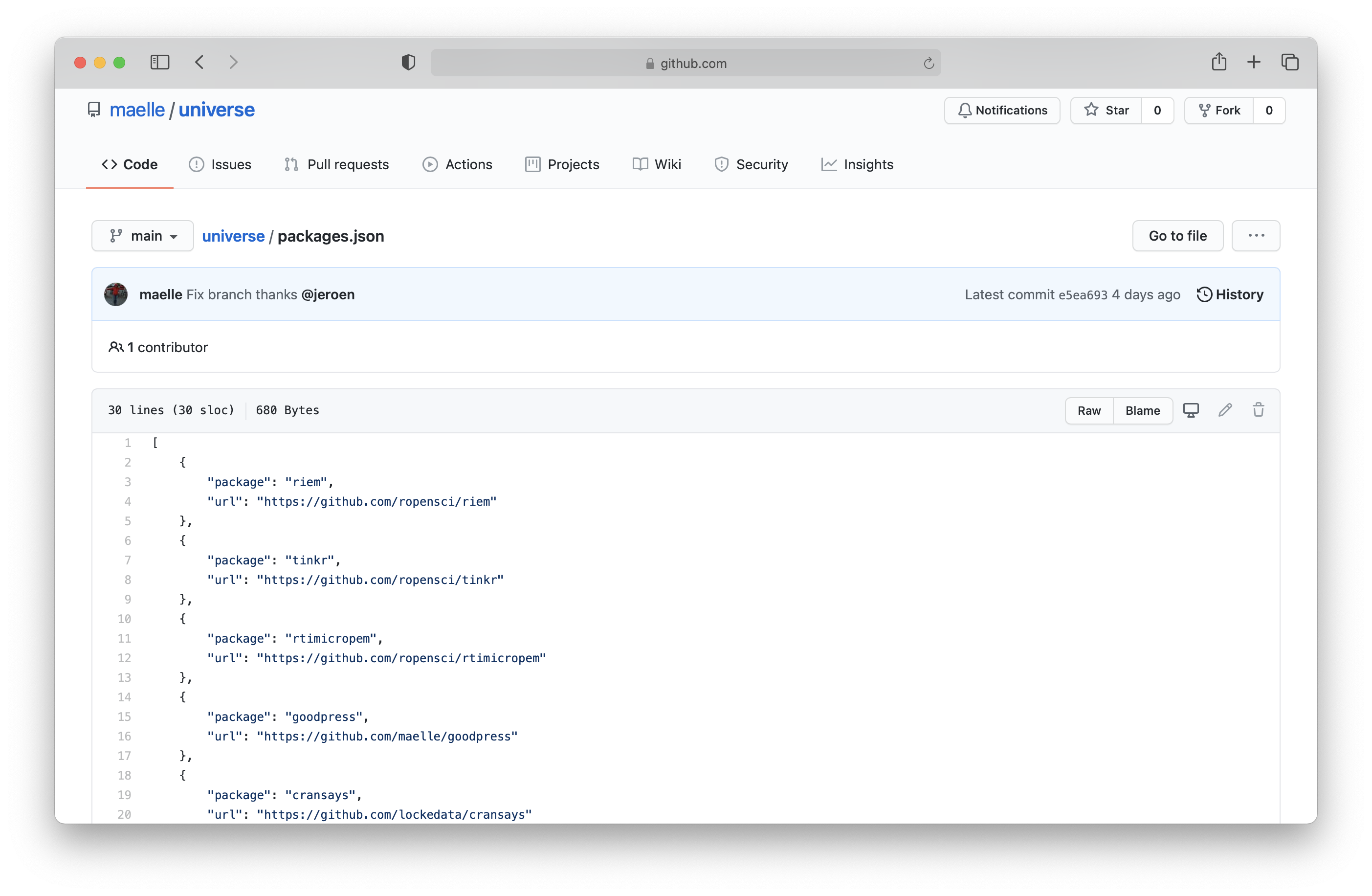1372x896 pixels.
Task: Click the Safari sidebar toggle icon
Action: (x=160, y=62)
